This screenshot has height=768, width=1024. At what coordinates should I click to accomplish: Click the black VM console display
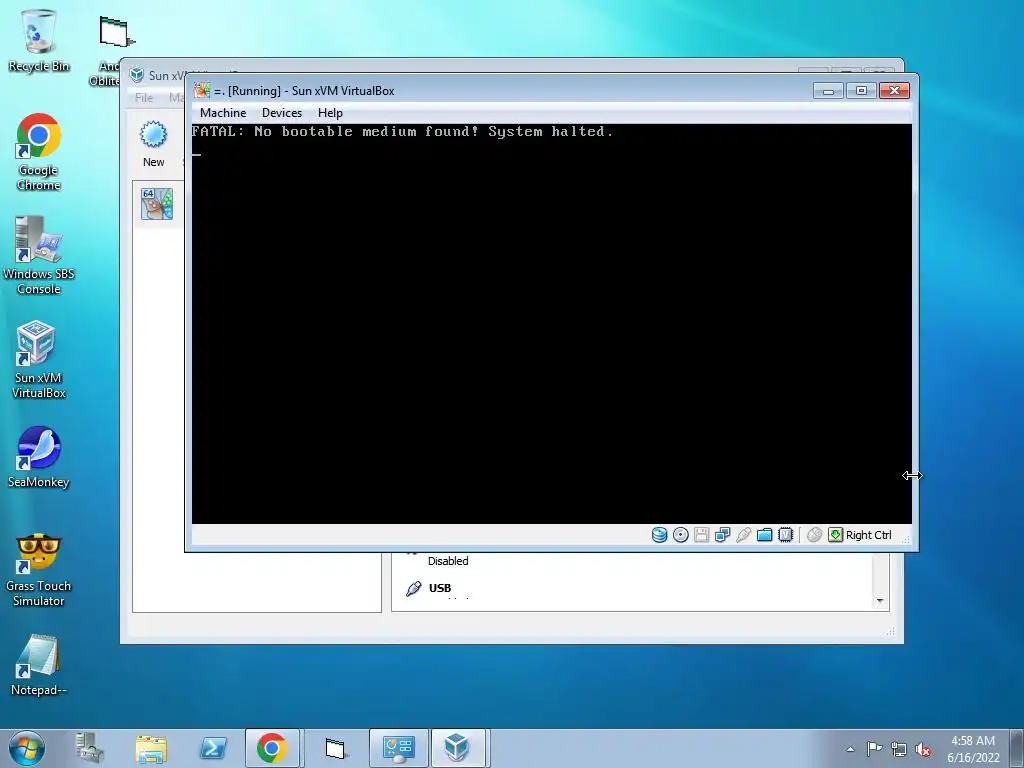pos(551,324)
